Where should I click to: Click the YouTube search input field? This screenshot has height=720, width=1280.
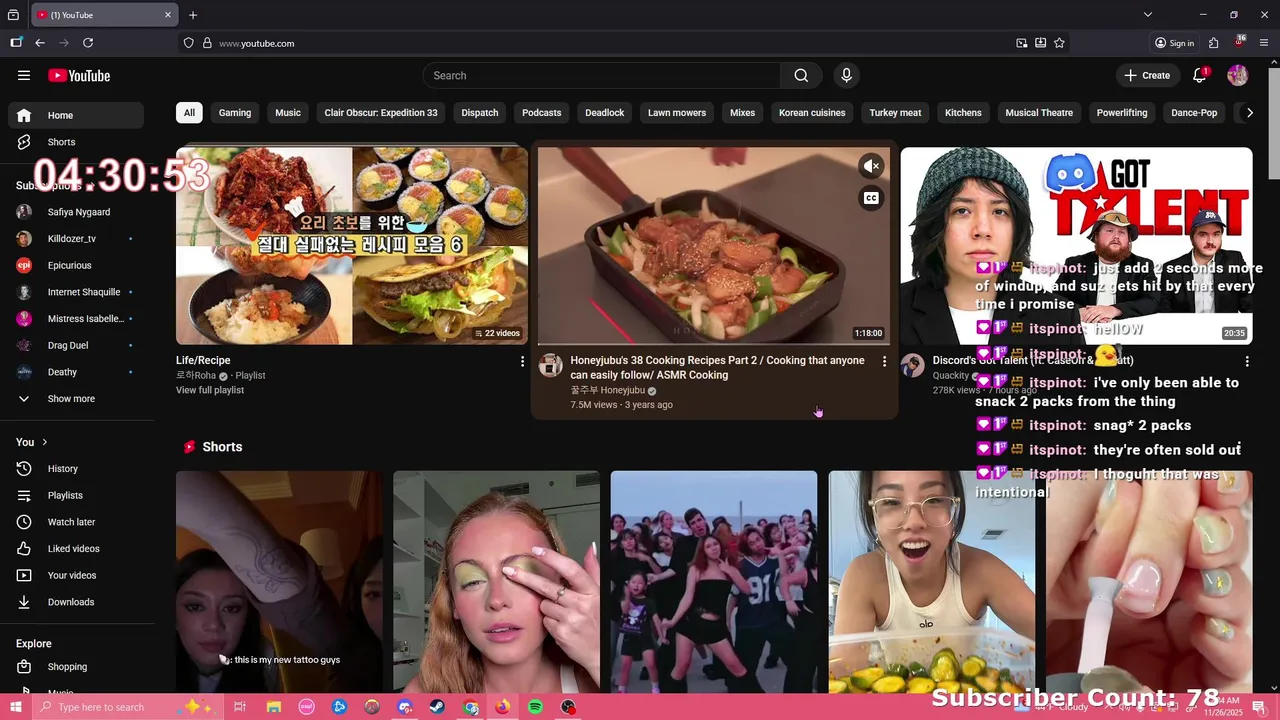602,76
